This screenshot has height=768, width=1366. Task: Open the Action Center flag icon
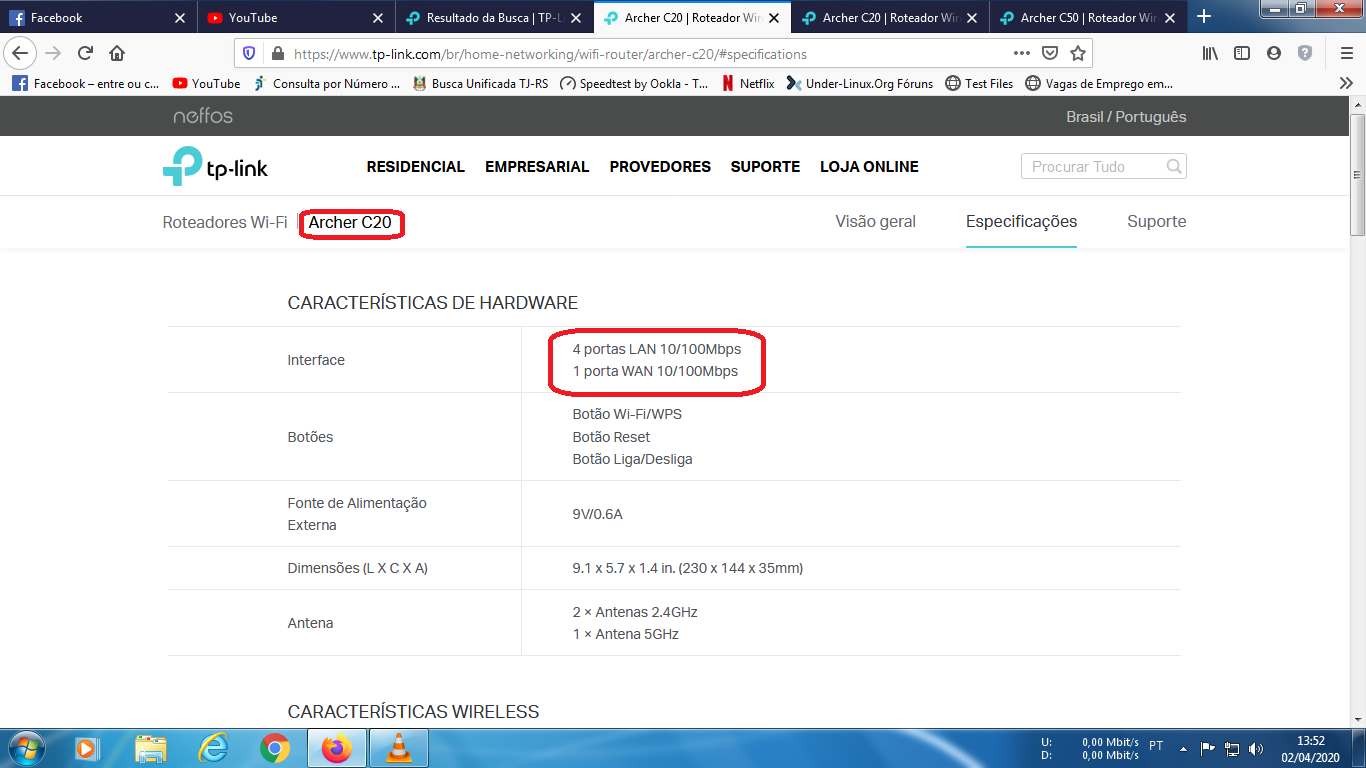click(x=1208, y=748)
